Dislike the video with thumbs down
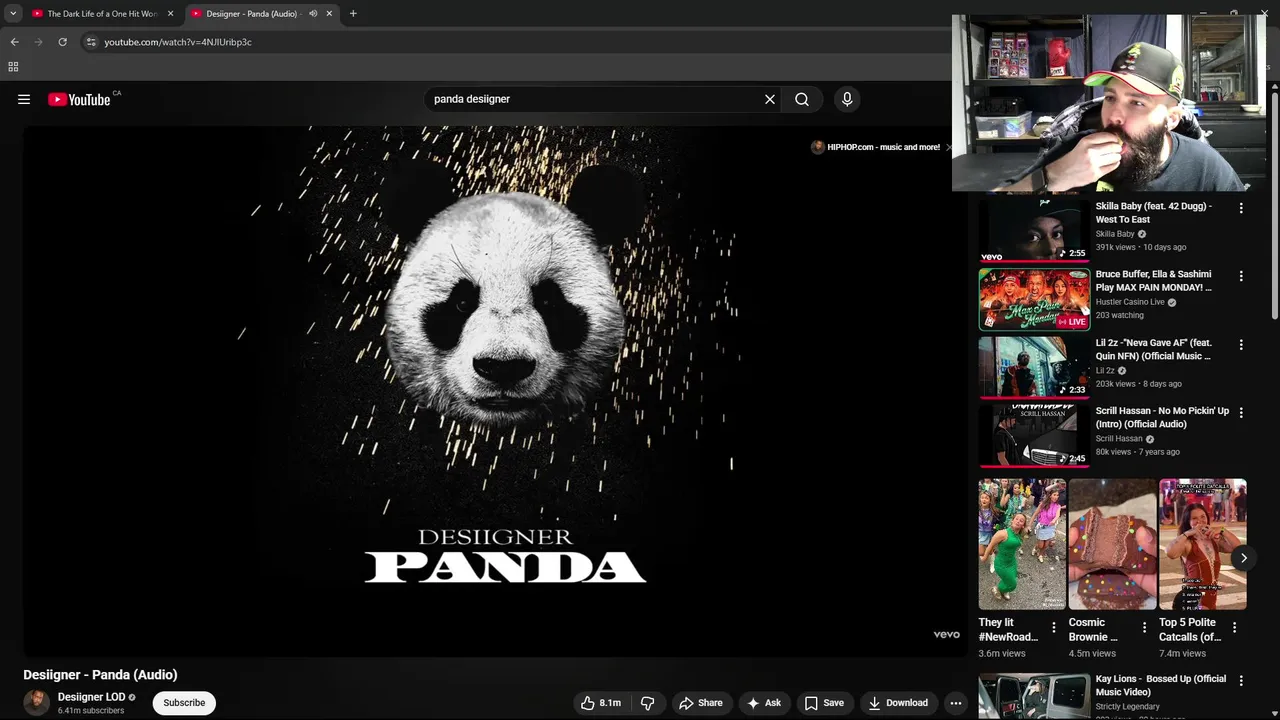1280x720 pixels. point(648,703)
